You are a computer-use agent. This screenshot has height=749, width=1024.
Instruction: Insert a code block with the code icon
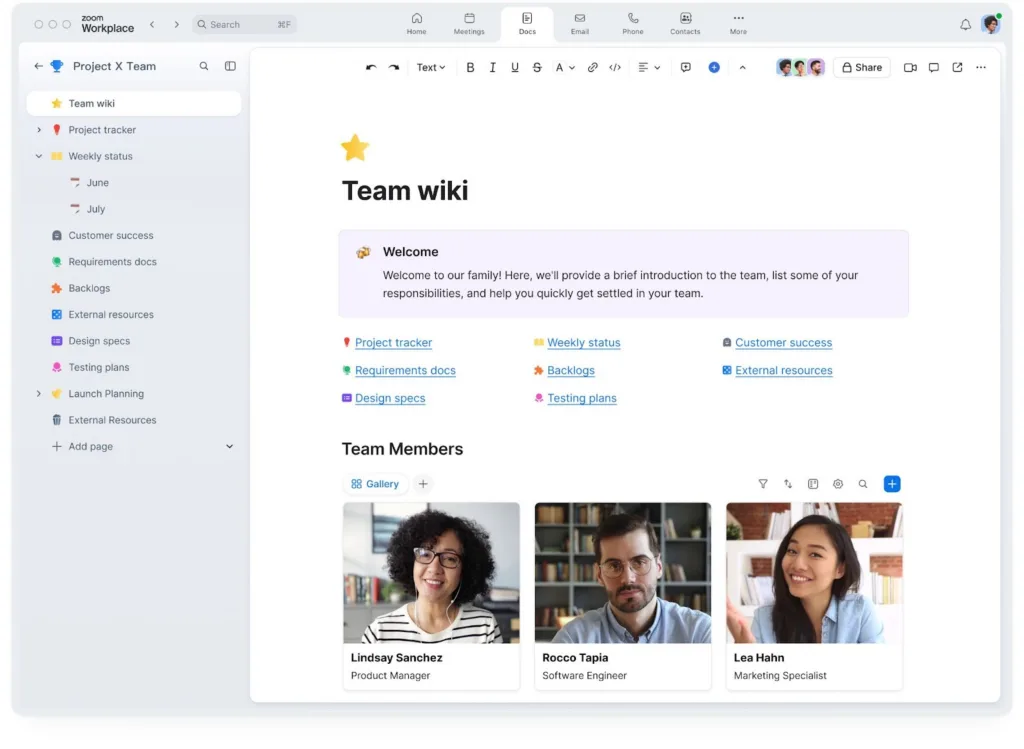614,67
